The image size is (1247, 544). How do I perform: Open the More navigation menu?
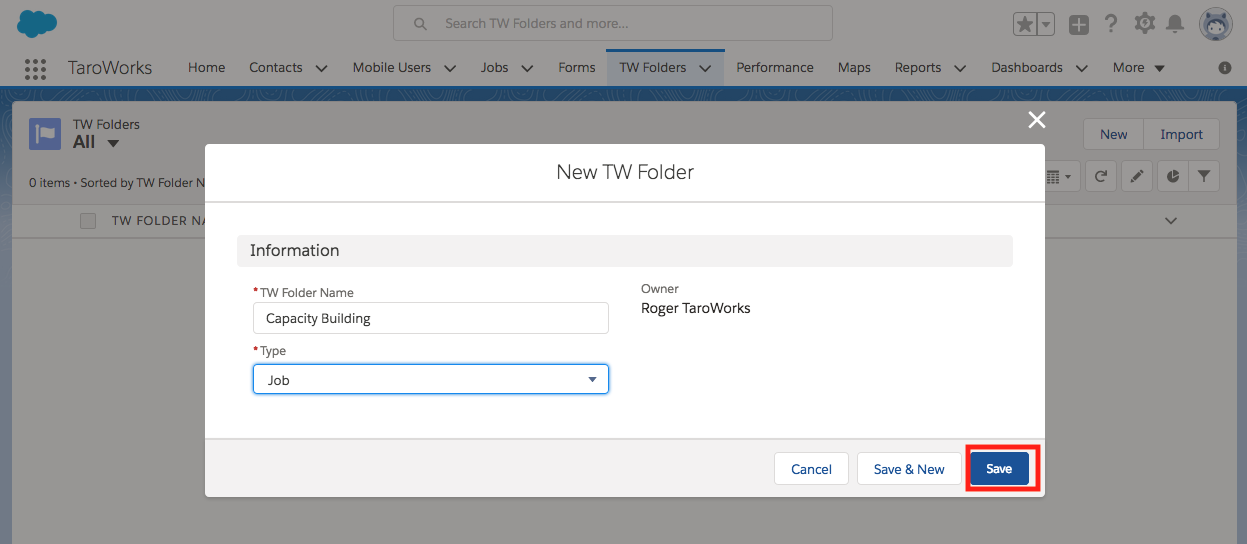click(1139, 68)
